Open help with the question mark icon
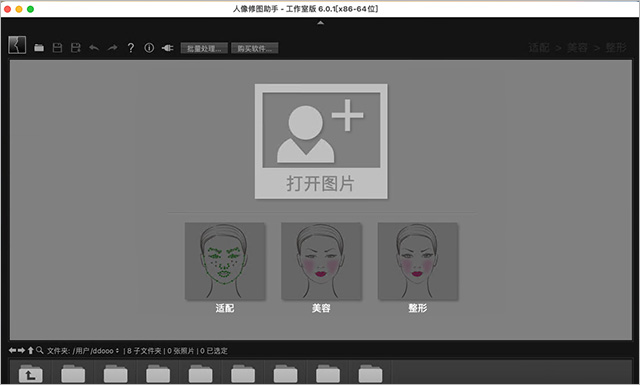The image size is (640, 385). coord(131,48)
